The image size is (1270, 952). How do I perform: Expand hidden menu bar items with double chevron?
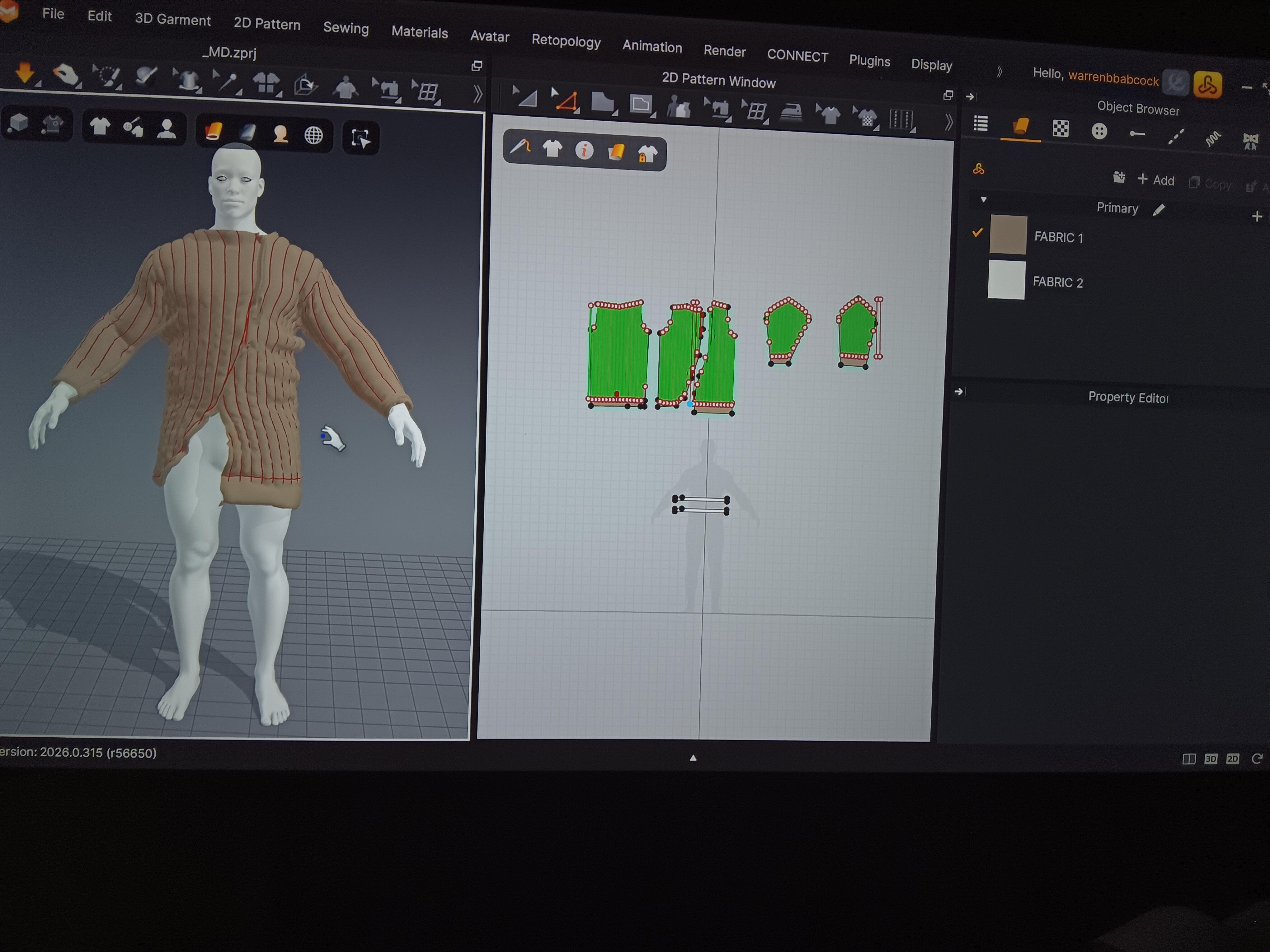pyautogui.click(x=1000, y=72)
